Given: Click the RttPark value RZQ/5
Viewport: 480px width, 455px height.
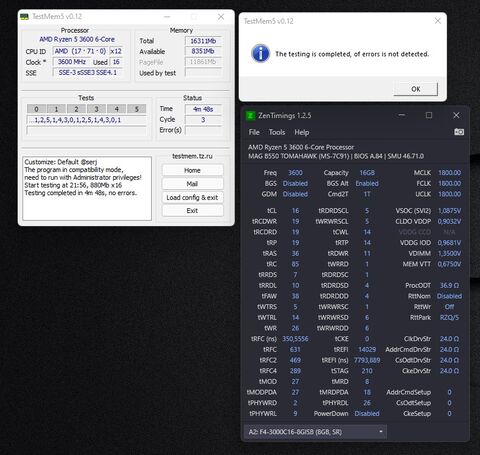Looking at the screenshot, I should (449, 317).
